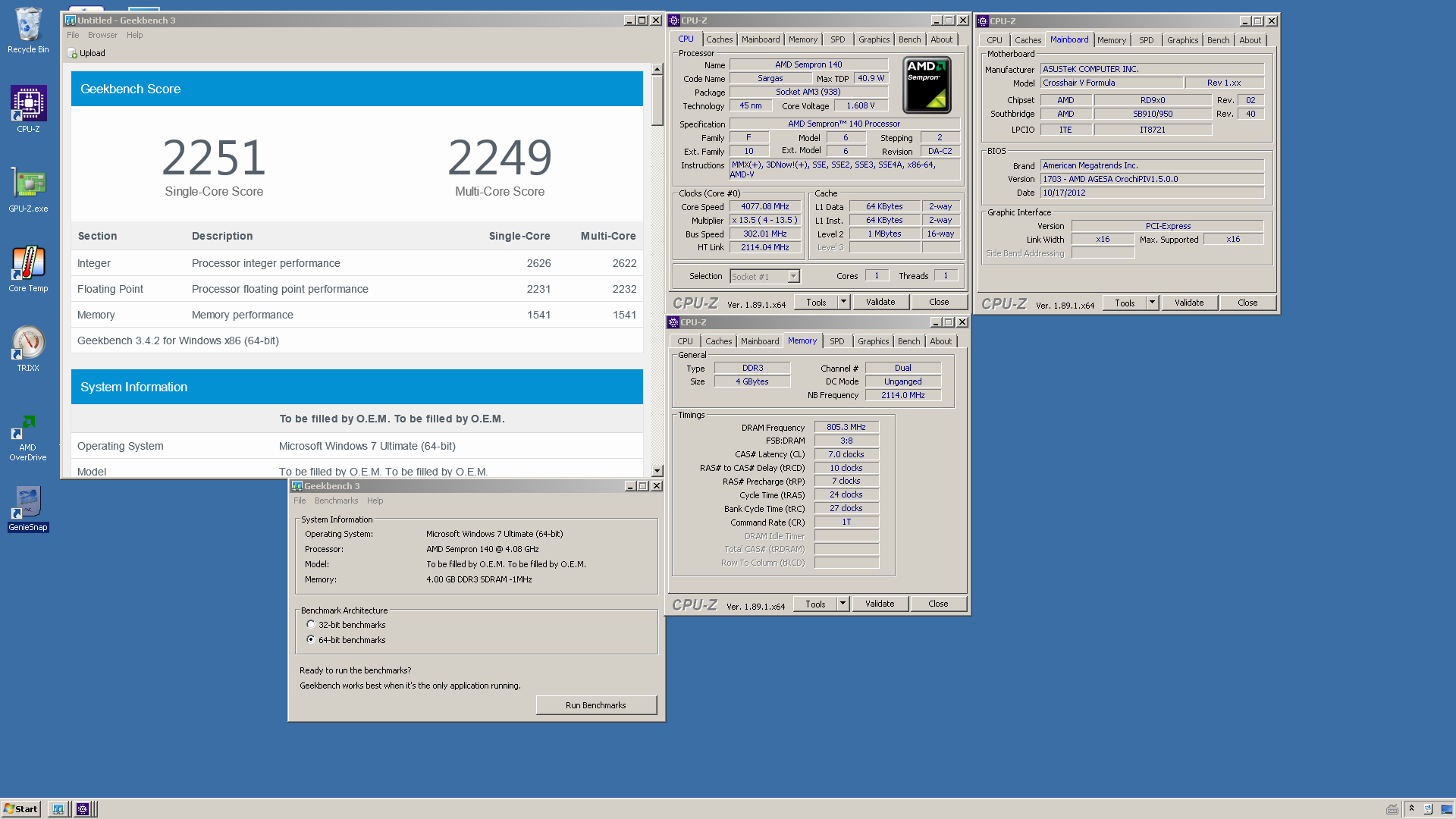Open the Socket #1 selection dropdown
1456x819 pixels.
click(x=793, y=277)
